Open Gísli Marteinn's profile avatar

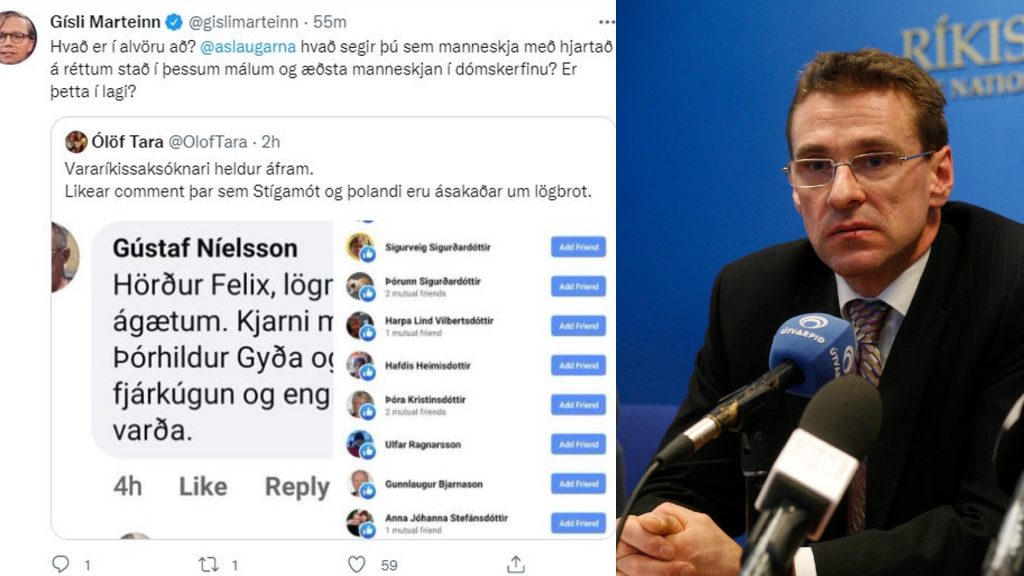[x=17, y=37]
